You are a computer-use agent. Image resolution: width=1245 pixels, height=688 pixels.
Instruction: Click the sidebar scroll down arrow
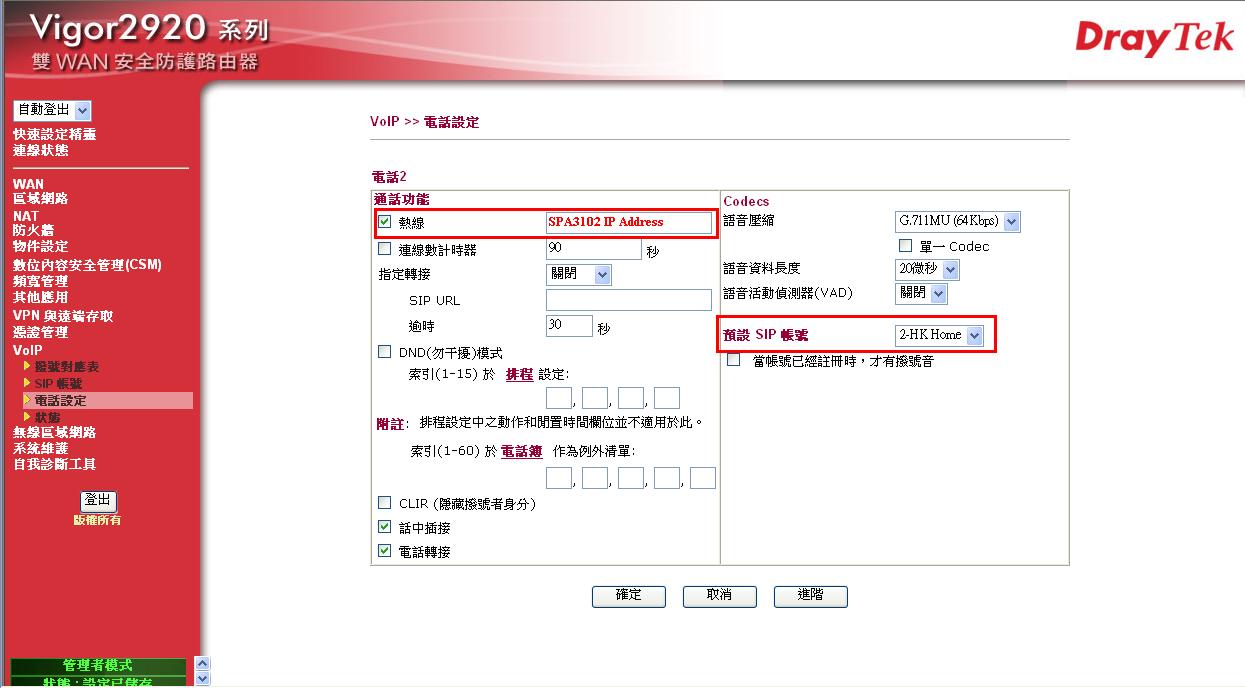203,679
